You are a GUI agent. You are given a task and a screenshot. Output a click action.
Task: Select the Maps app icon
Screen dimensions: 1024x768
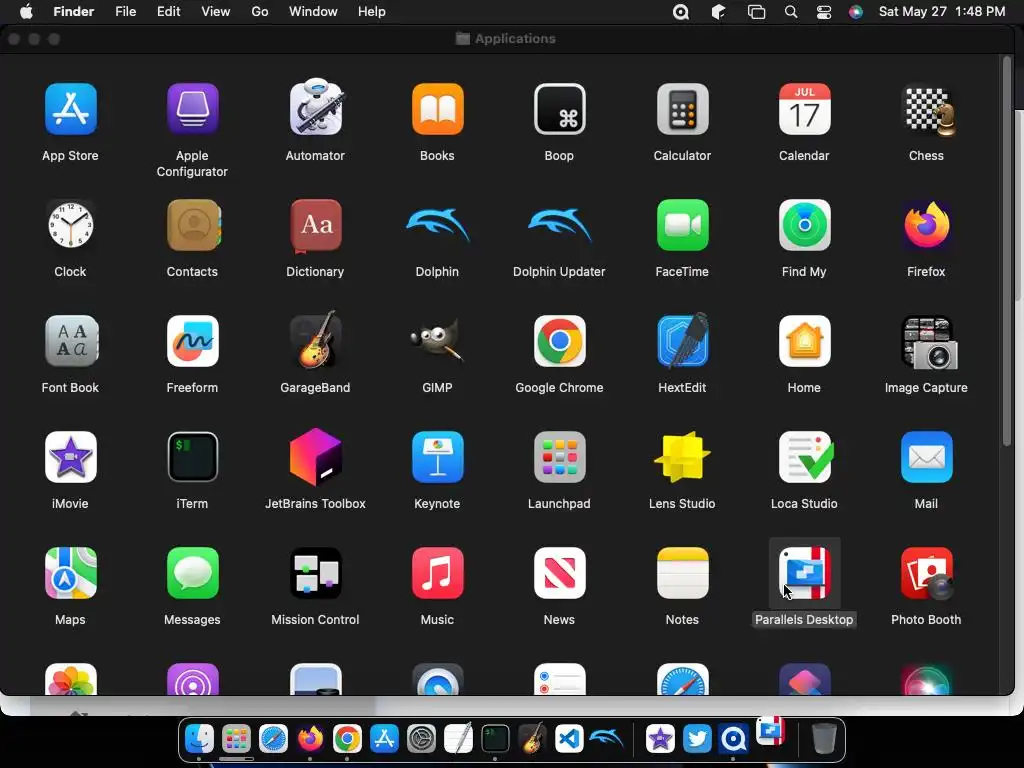(x=71, y=573)
